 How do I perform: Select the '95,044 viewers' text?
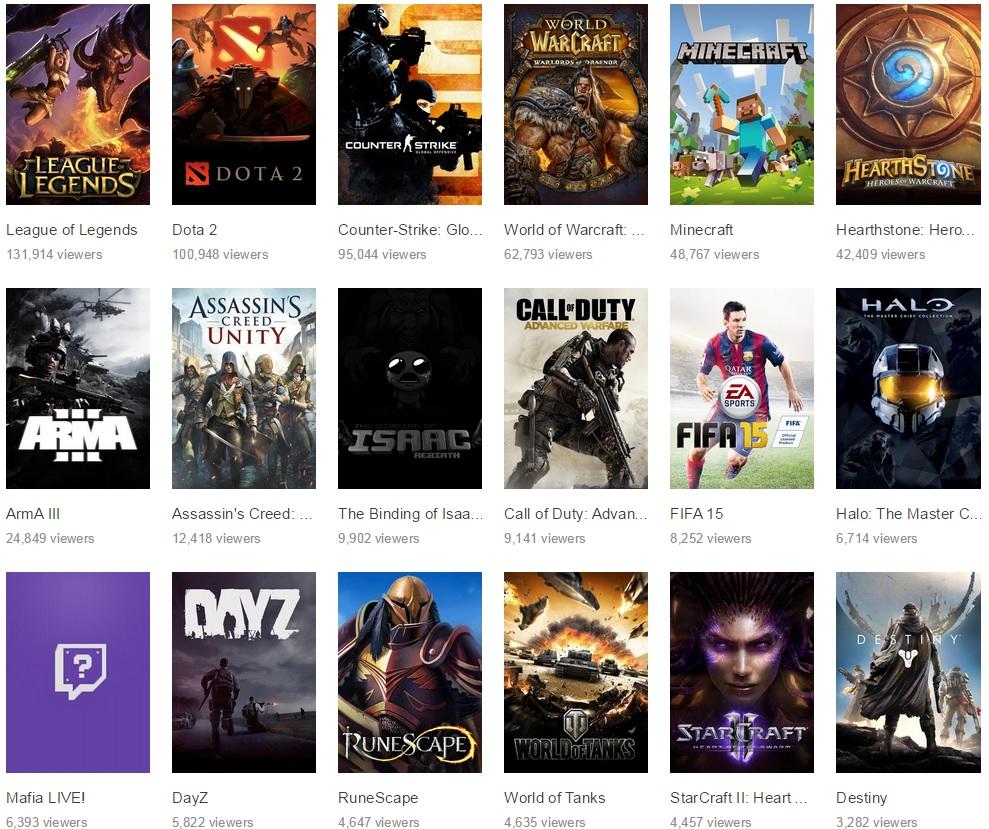point(382,255)
